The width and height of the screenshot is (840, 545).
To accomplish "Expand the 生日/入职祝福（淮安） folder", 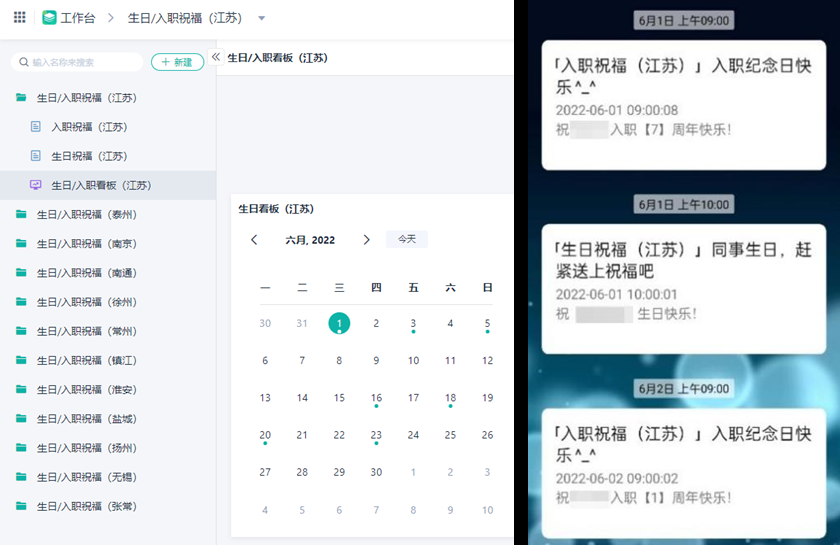I will [108, 390].
